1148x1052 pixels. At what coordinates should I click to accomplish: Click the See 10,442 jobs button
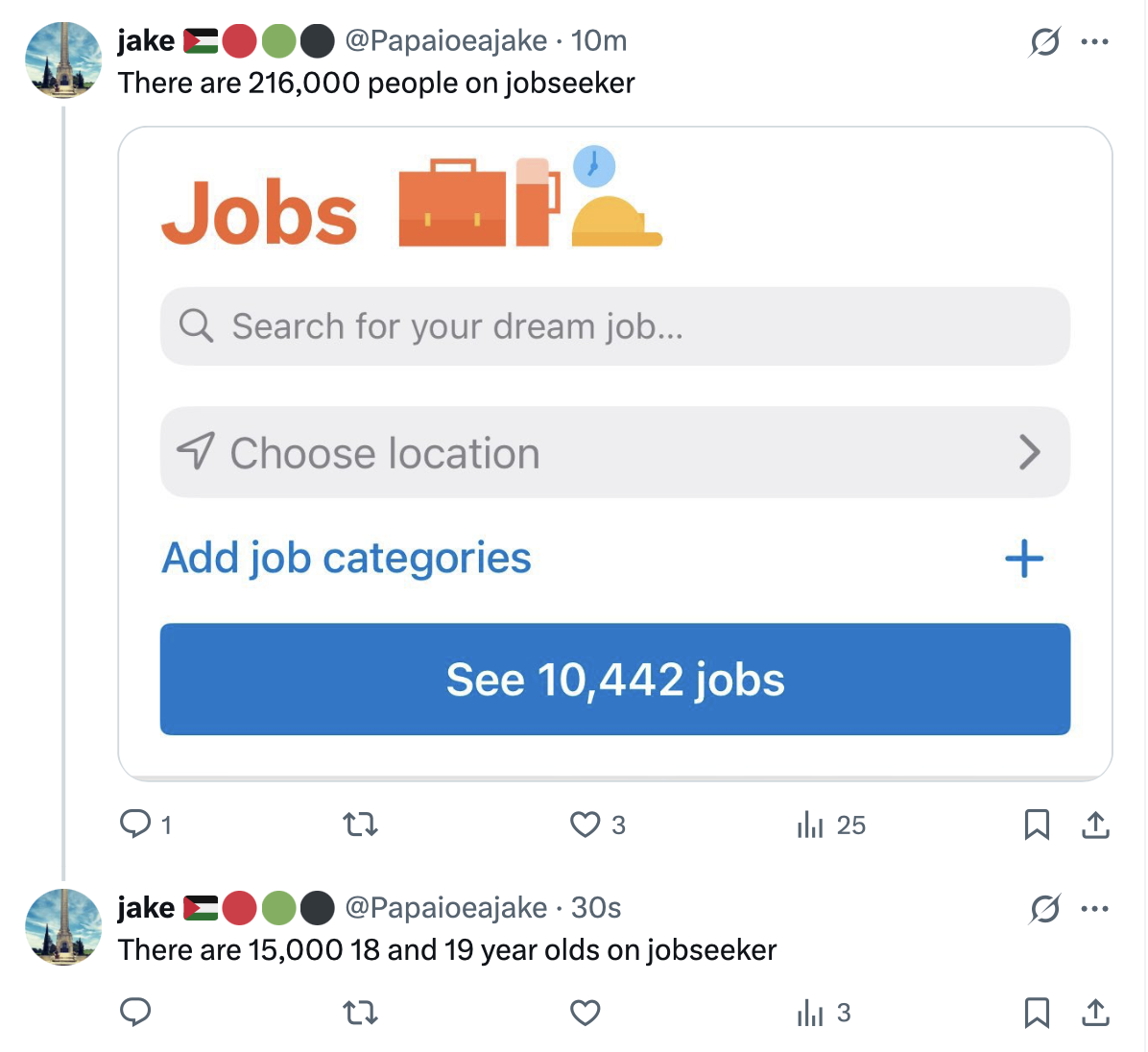coord(614,680)
